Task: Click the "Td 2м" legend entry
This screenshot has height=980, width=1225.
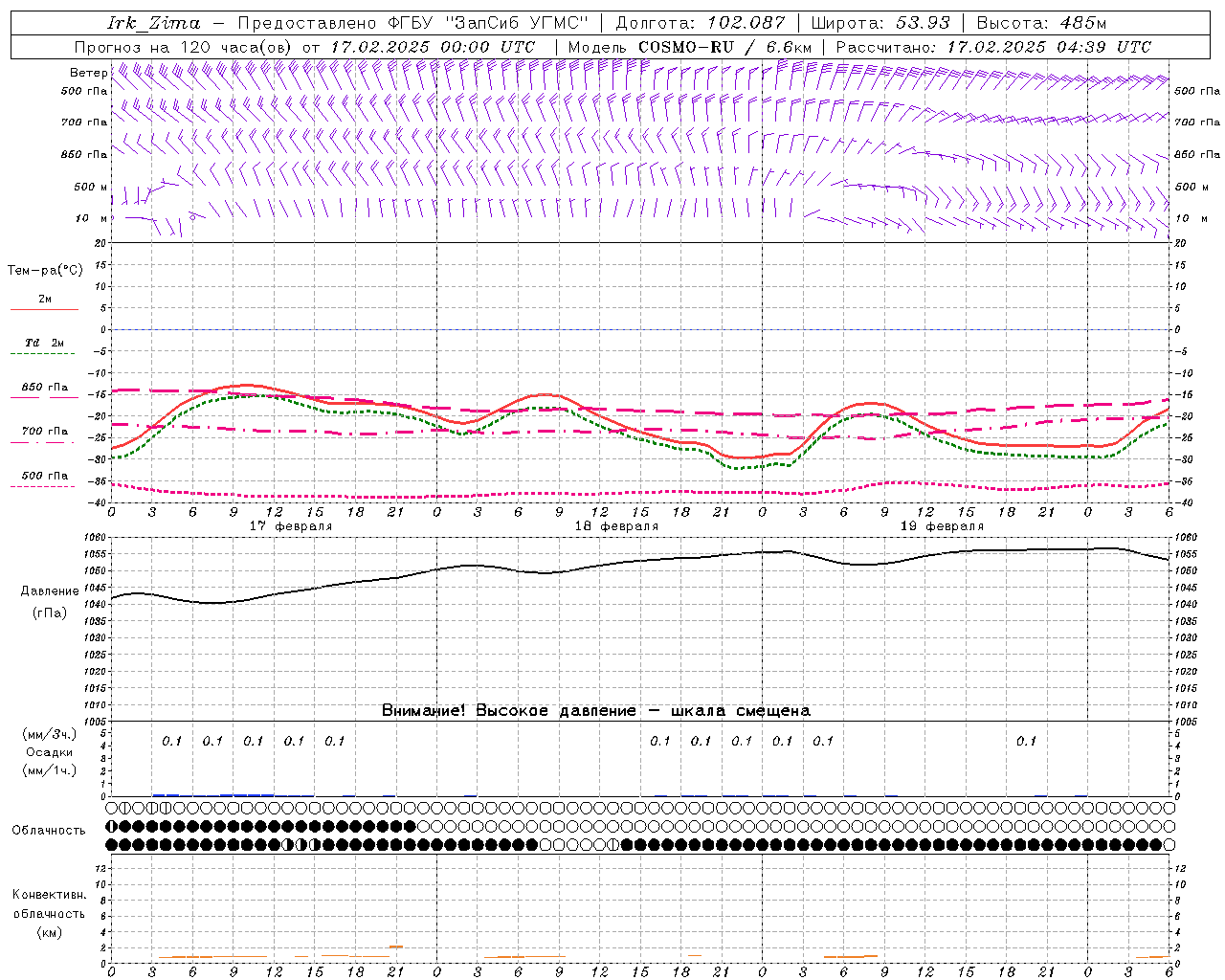Action: pyautogui.click(x=45, y=343)
